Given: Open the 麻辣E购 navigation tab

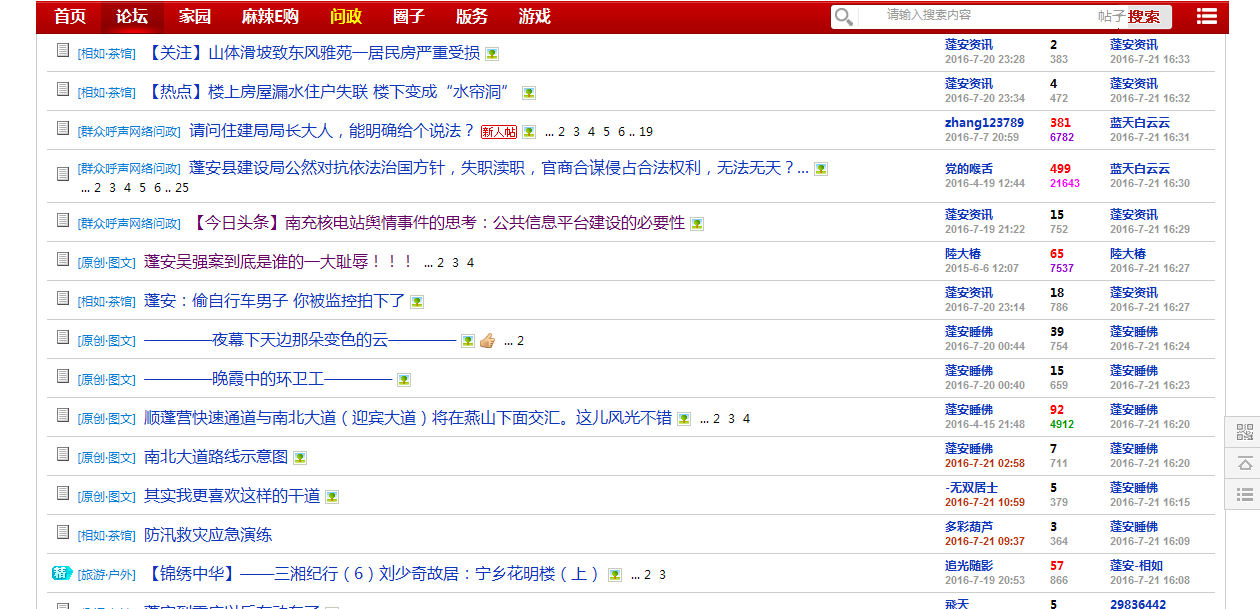Looking at the screenshot, I should [270, 17].
